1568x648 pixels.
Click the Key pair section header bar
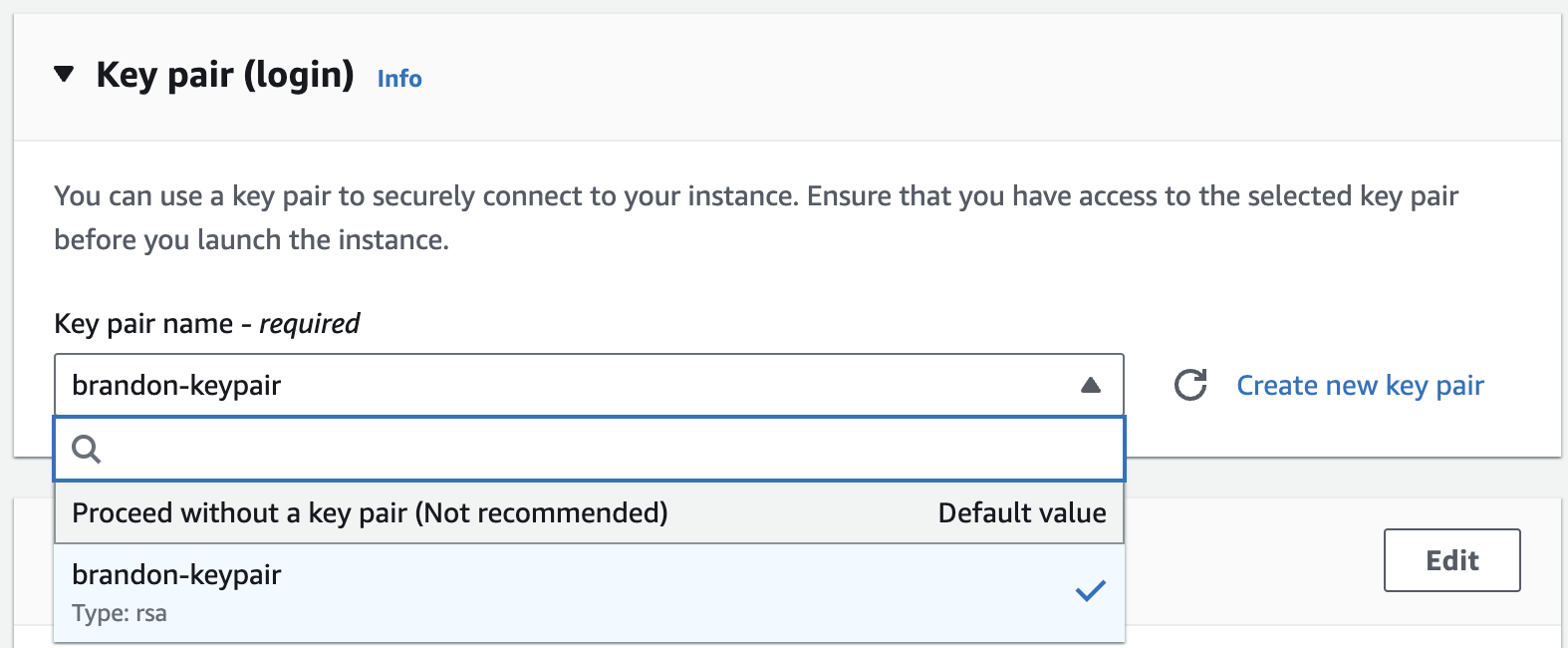coord(787,78)
